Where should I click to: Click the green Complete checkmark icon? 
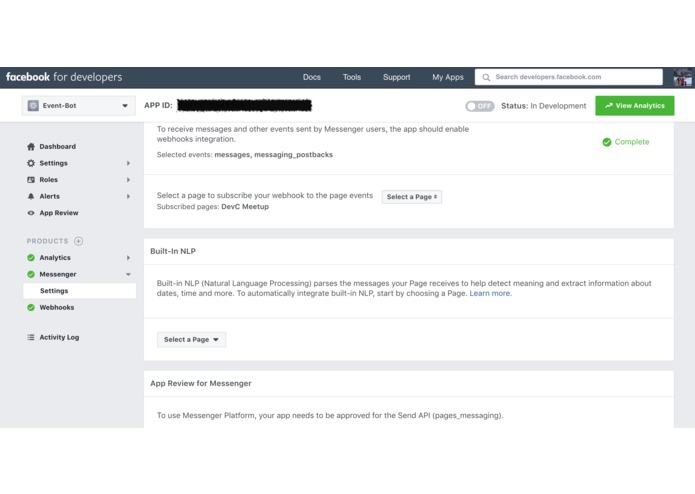(607, 142)
